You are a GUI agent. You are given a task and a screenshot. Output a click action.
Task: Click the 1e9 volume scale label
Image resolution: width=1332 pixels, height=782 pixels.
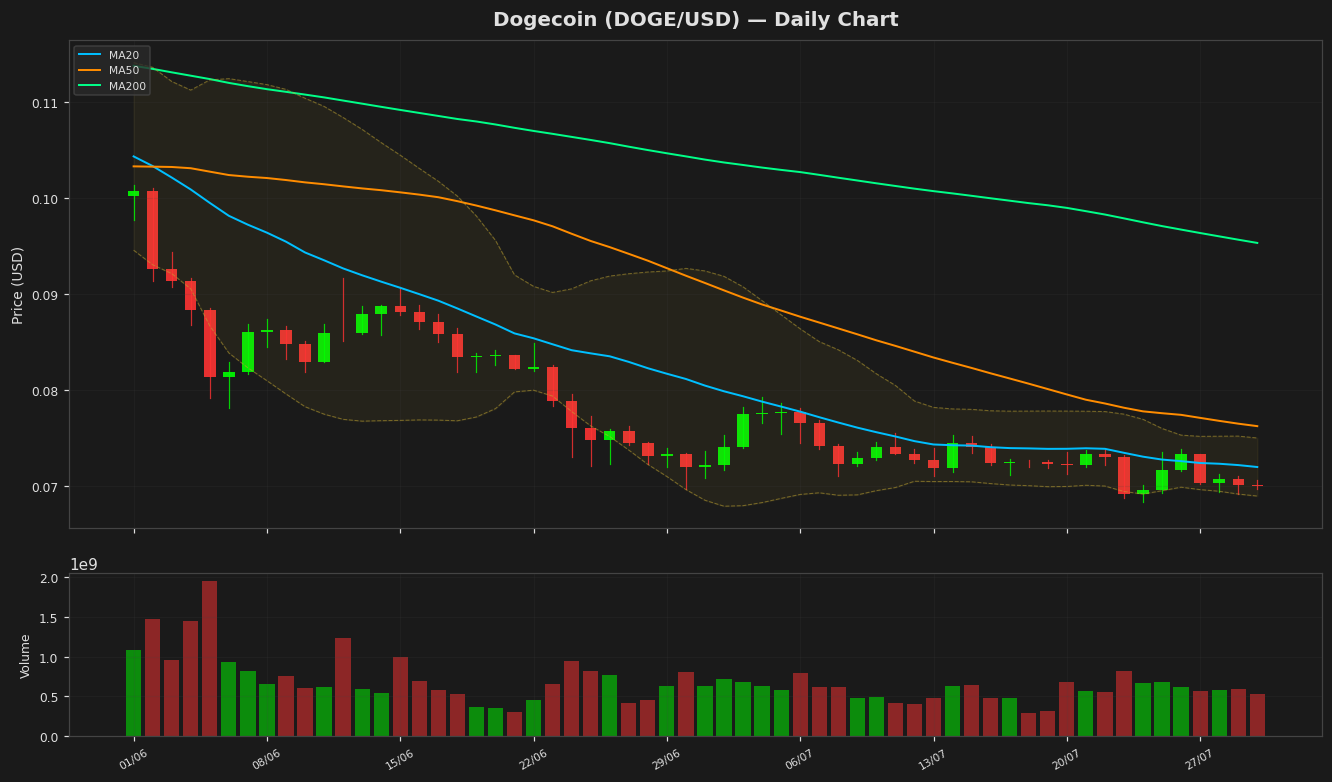(84, 565)
